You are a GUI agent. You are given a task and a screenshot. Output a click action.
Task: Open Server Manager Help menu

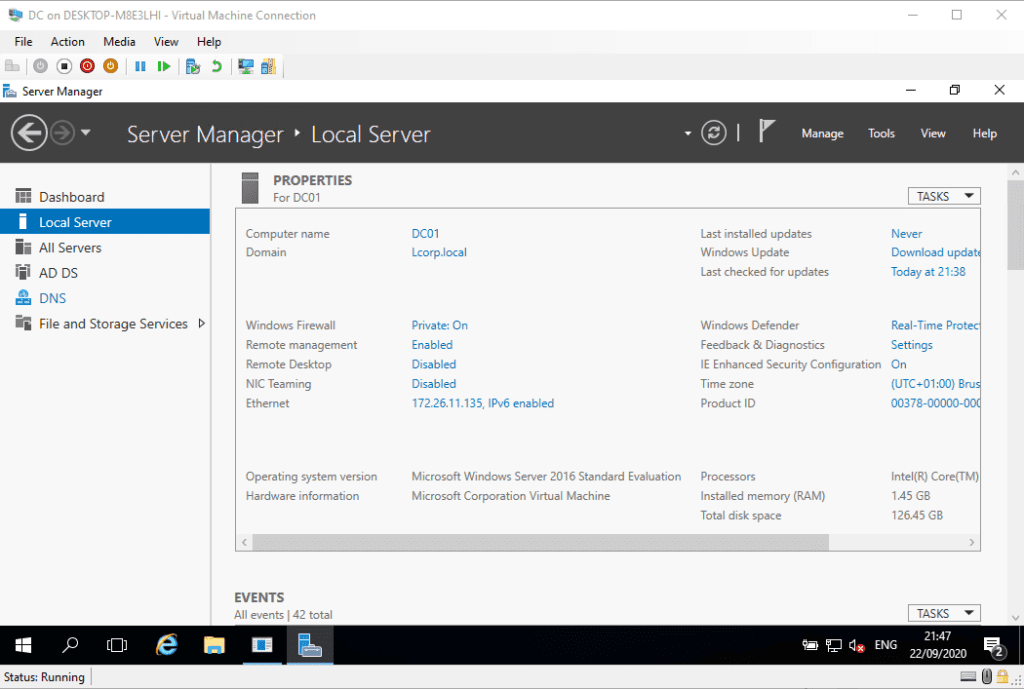[x=984, y=133]
